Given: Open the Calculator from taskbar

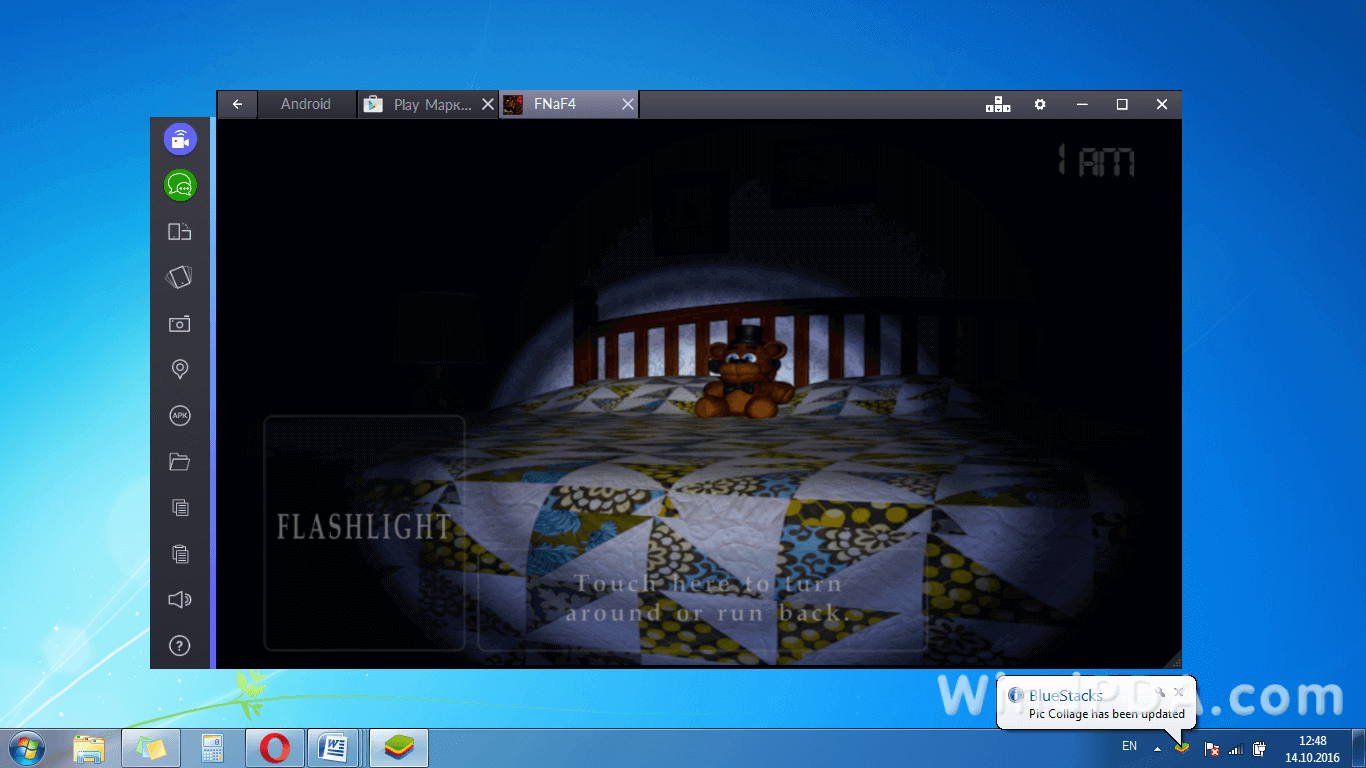Looking at the screenshot, I should (212, 748).
